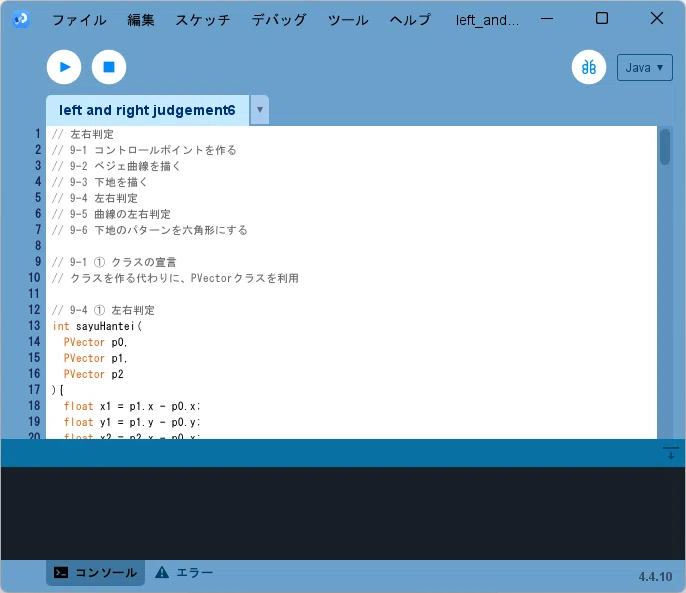Open the デバッグ menu
The image size is (686, 593).
(279, 20)
